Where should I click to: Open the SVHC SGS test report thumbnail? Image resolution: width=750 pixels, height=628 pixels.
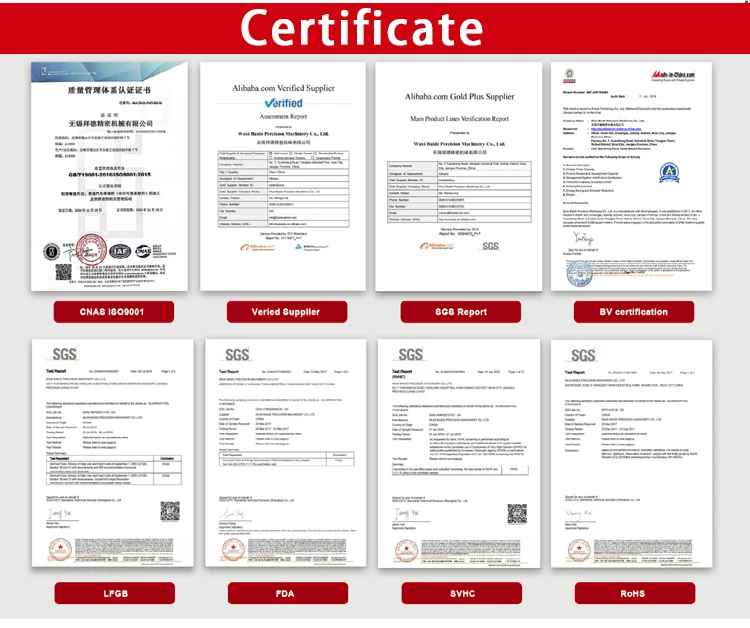(x=459, y=453)
